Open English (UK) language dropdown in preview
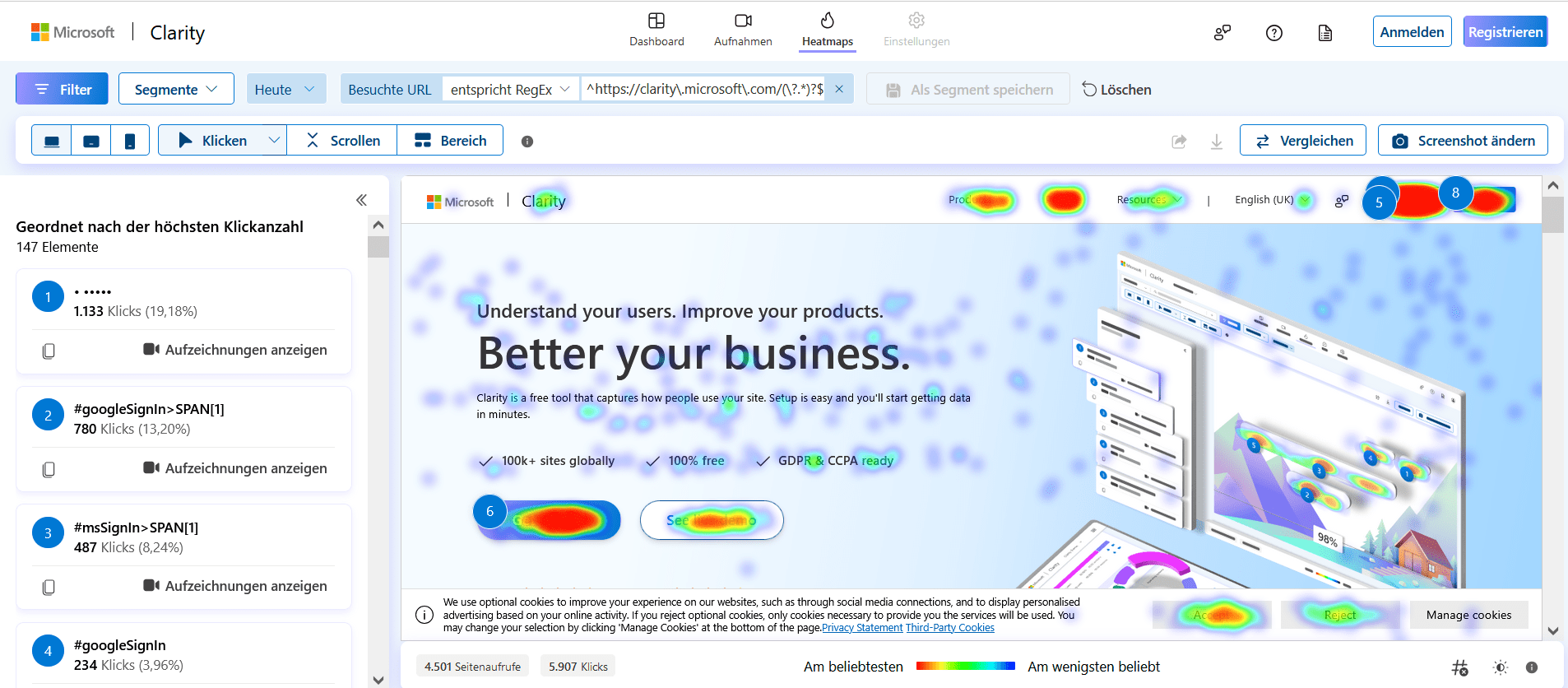The image size is (1568, 688). (1272, 200)
